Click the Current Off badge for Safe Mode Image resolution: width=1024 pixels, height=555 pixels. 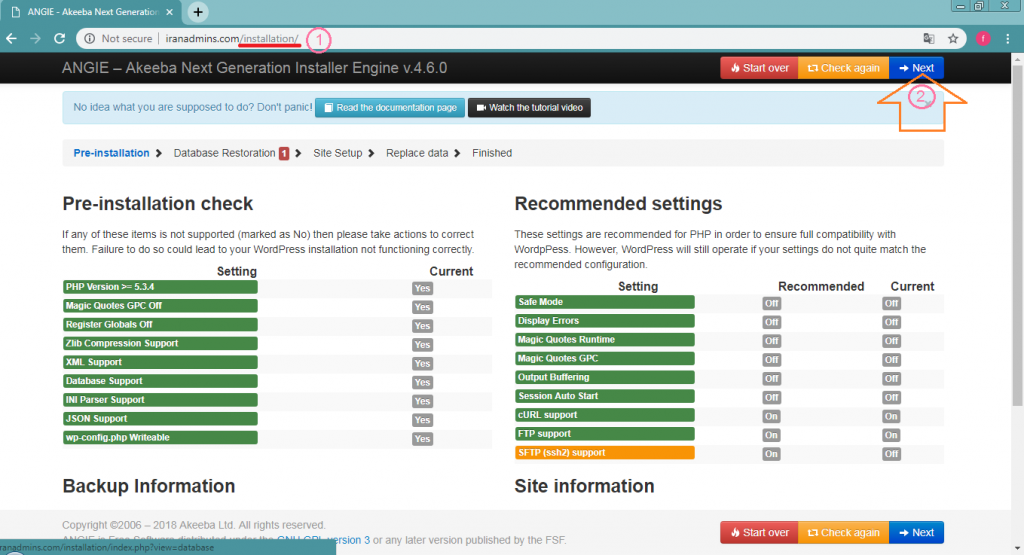click(x=891, y=303)
